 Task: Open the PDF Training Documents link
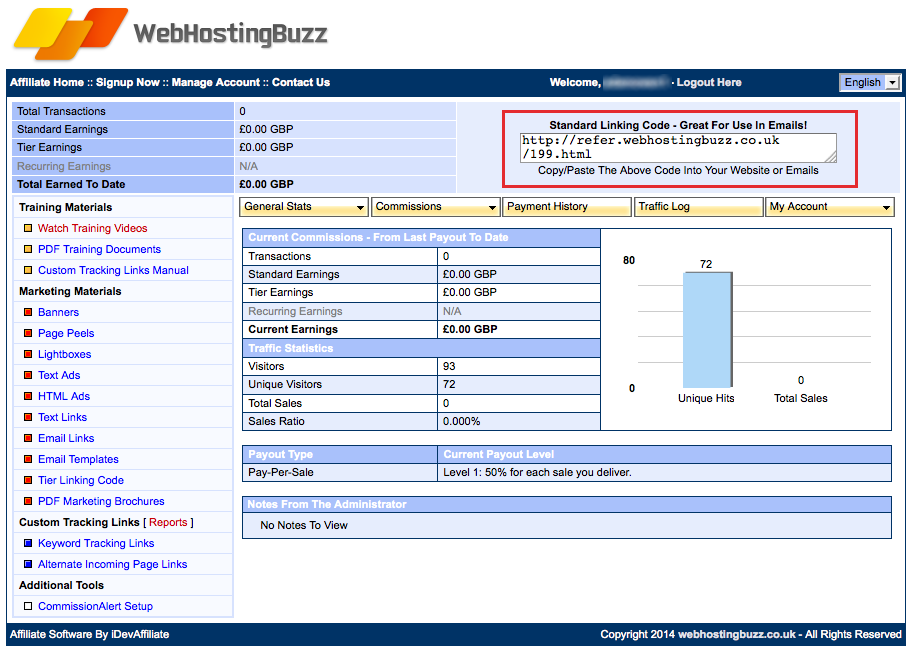99,249
